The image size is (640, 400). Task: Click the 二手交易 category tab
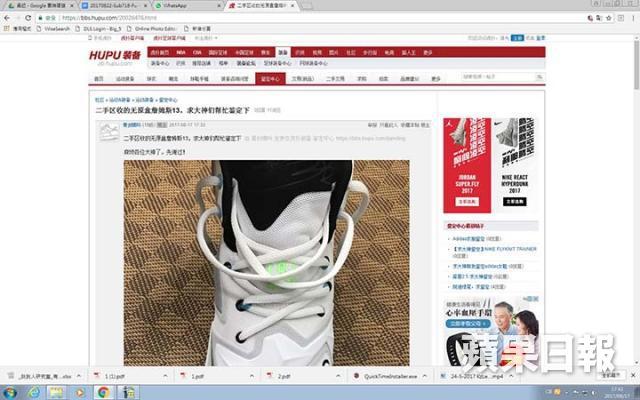[335, 79]
